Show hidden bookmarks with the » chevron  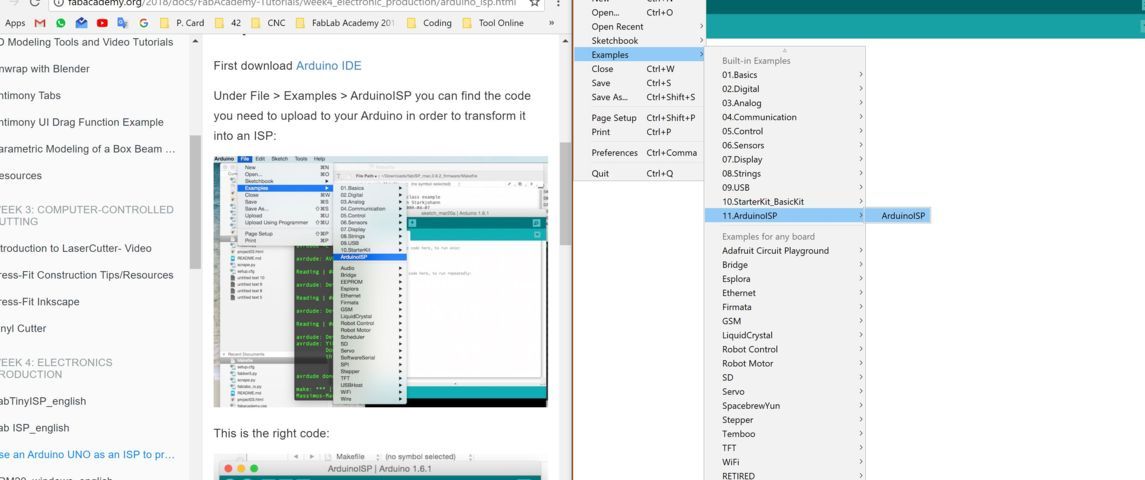(x=551, y=23)
